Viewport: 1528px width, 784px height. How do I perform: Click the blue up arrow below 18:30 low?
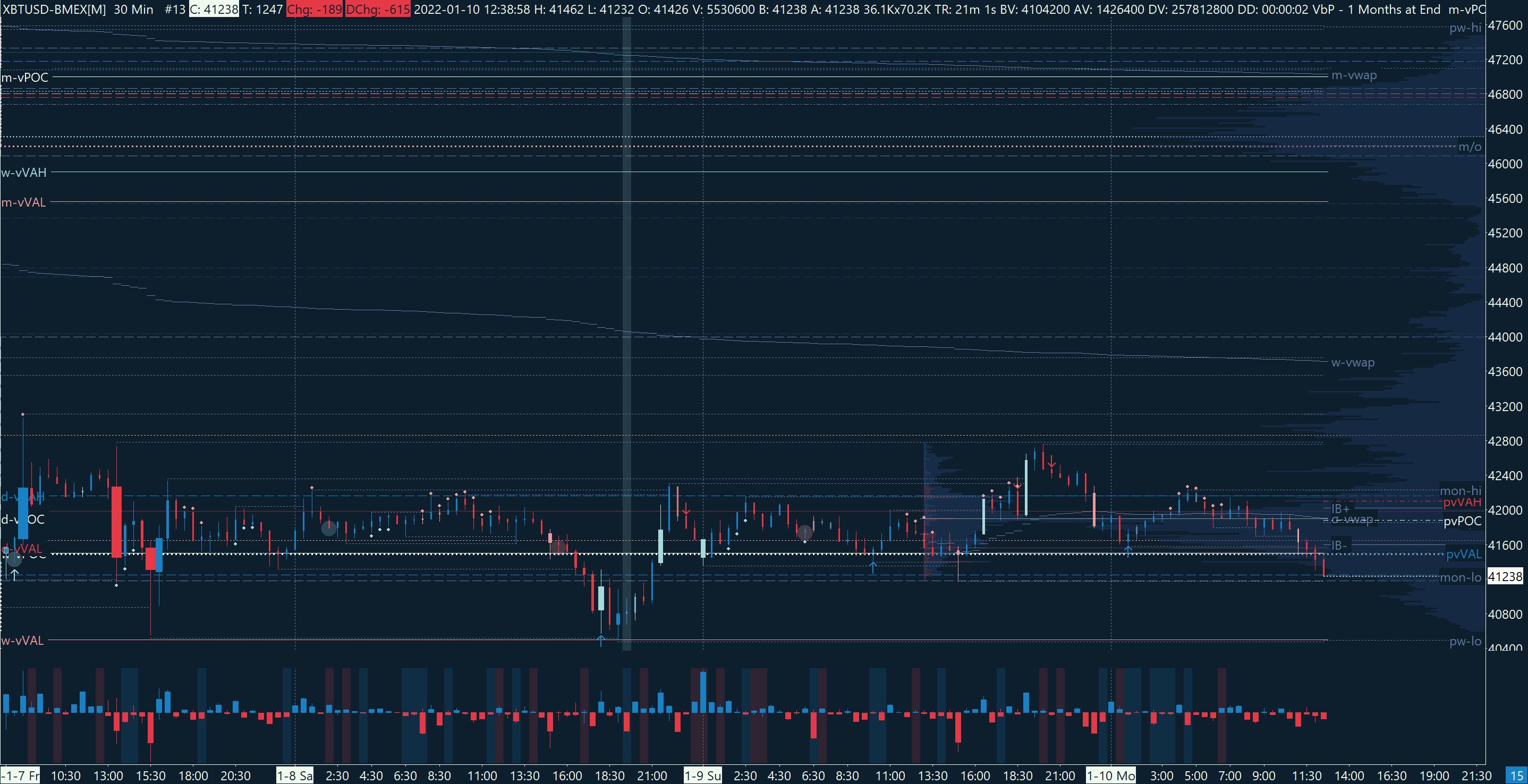pyautogui.click(x=601, y=641)
